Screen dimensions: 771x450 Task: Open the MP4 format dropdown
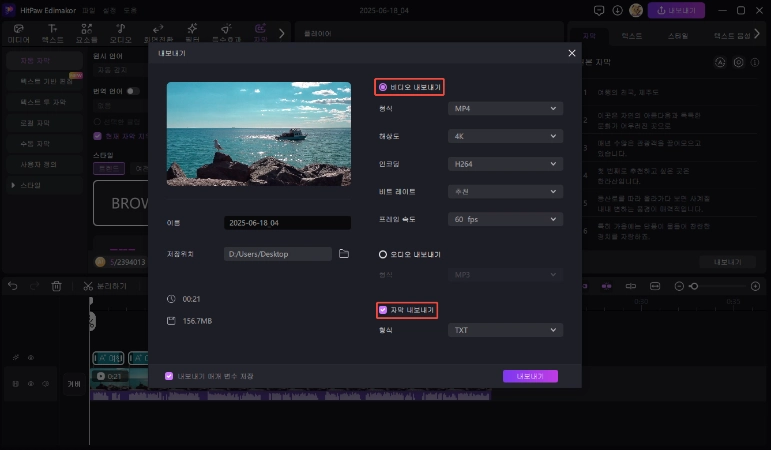505,108
